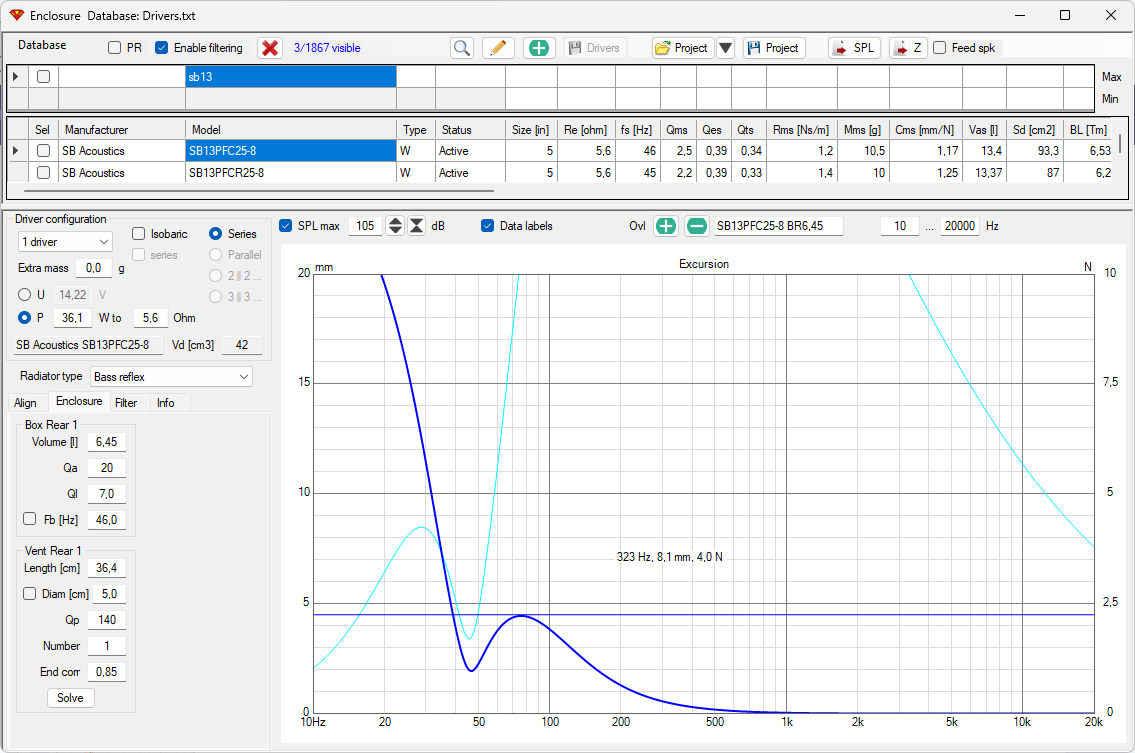The width and height of the screenshot is (1135, 753).
Task: Export Z impedance data button
Action: (908, 48)
